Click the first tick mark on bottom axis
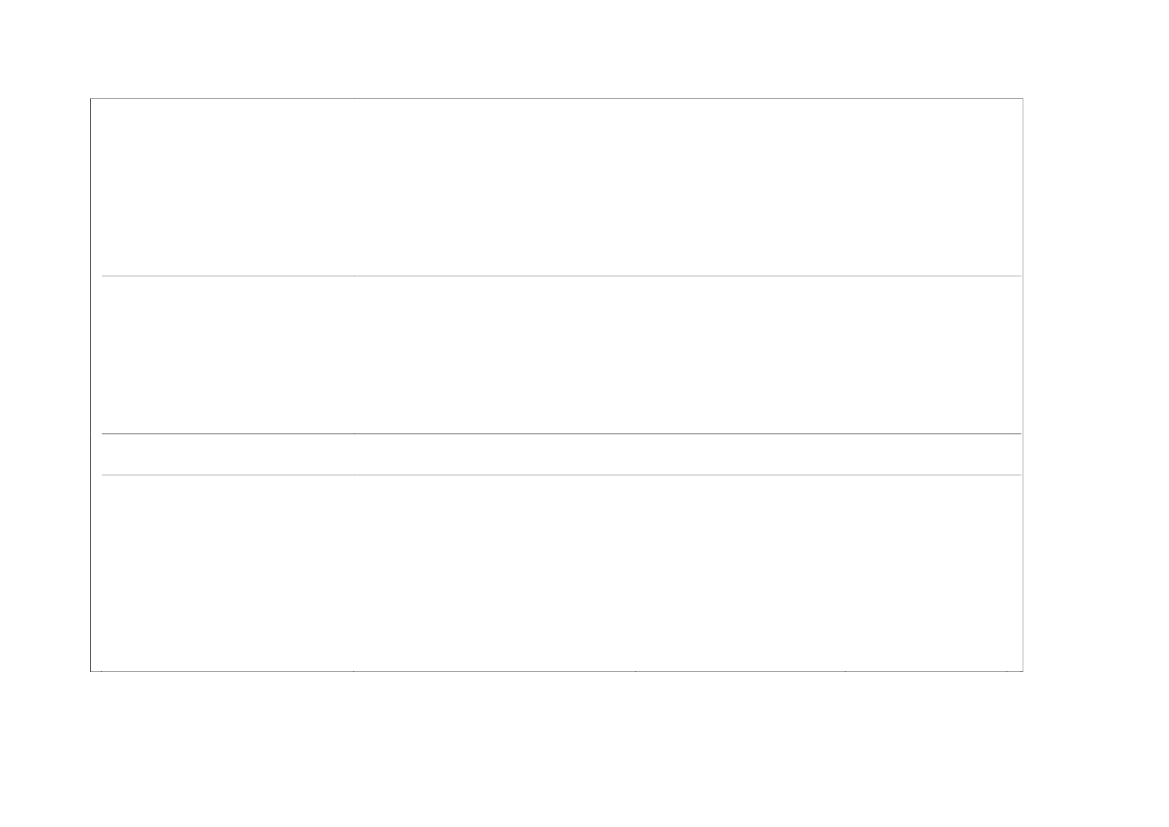Screen dimensions: 1169x827 [x=102, y=672]
